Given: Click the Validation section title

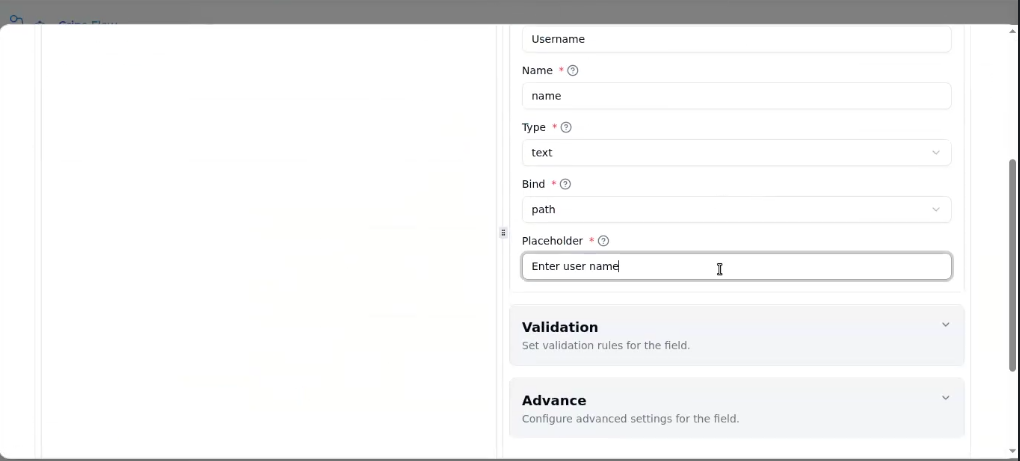Looking at the screenshot, I should tap(560, 327).
